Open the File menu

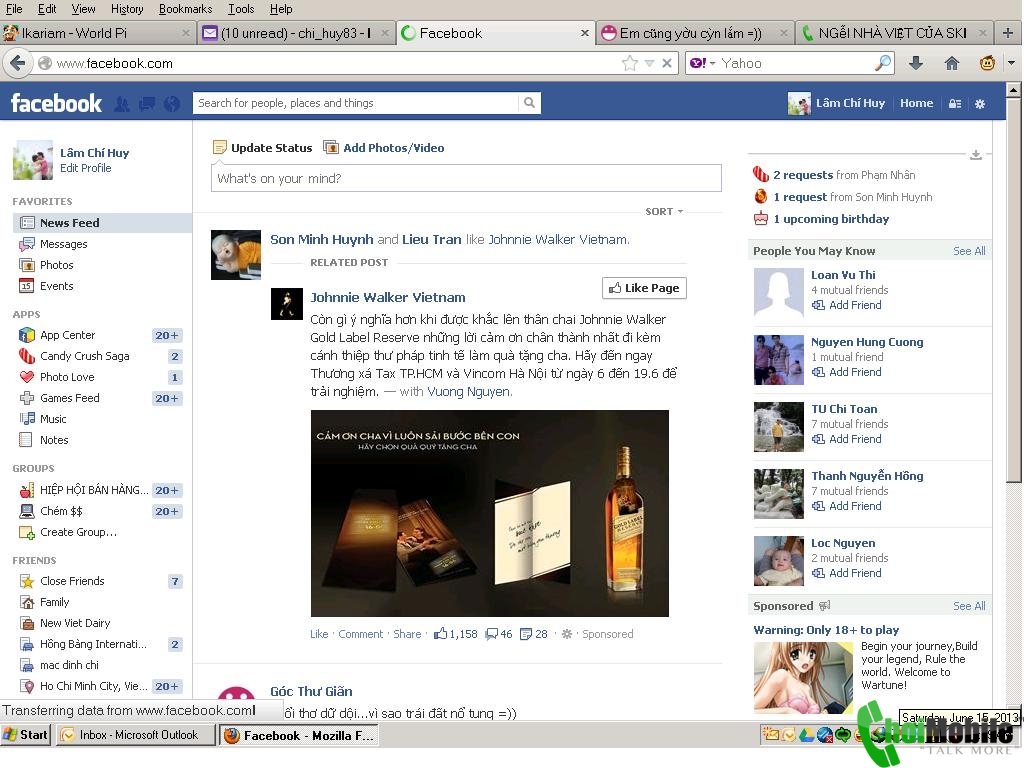coord(14,9)
